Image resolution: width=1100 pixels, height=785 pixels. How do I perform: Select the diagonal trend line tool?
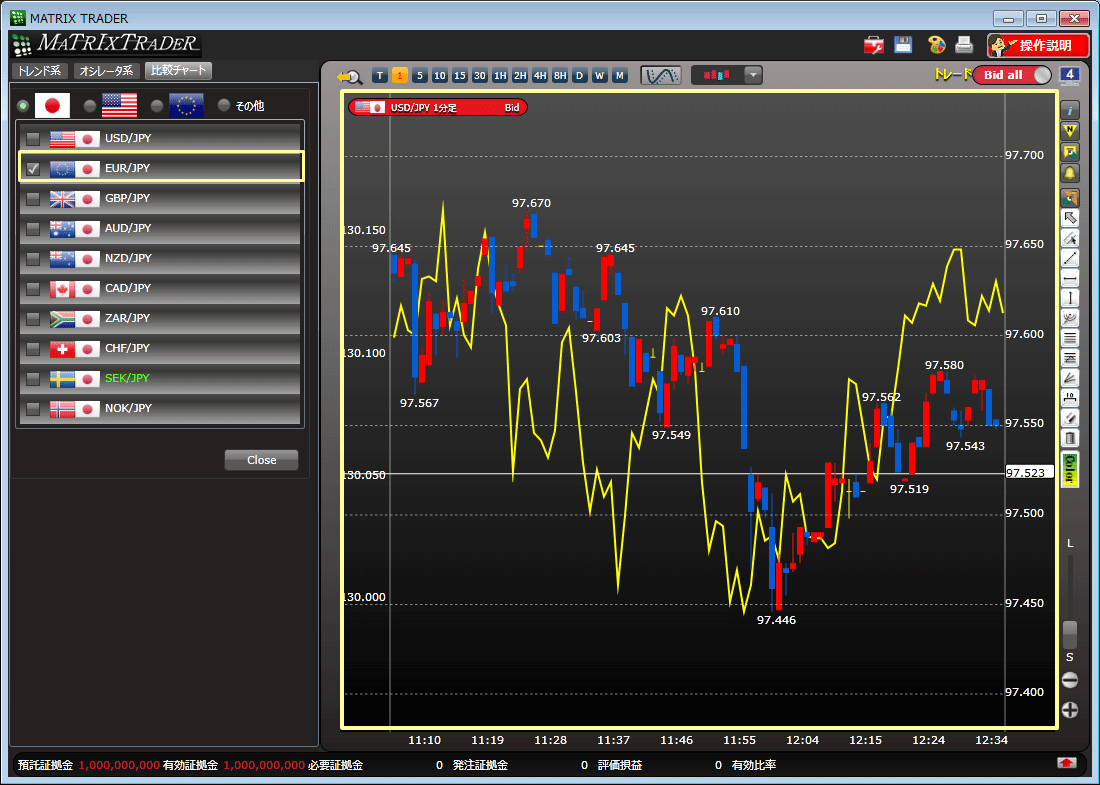pyautogui.click(x=1069, y=258)
